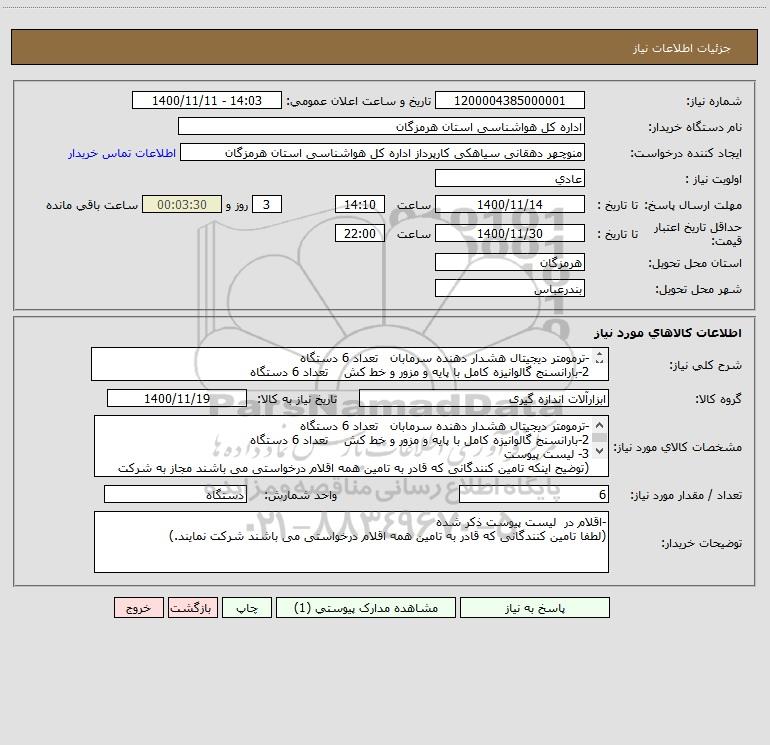The height and width of the screenshot is (745, 770).
Task: Click delivery province field 'هرمزگان'
Action: [x=510, y=262]
